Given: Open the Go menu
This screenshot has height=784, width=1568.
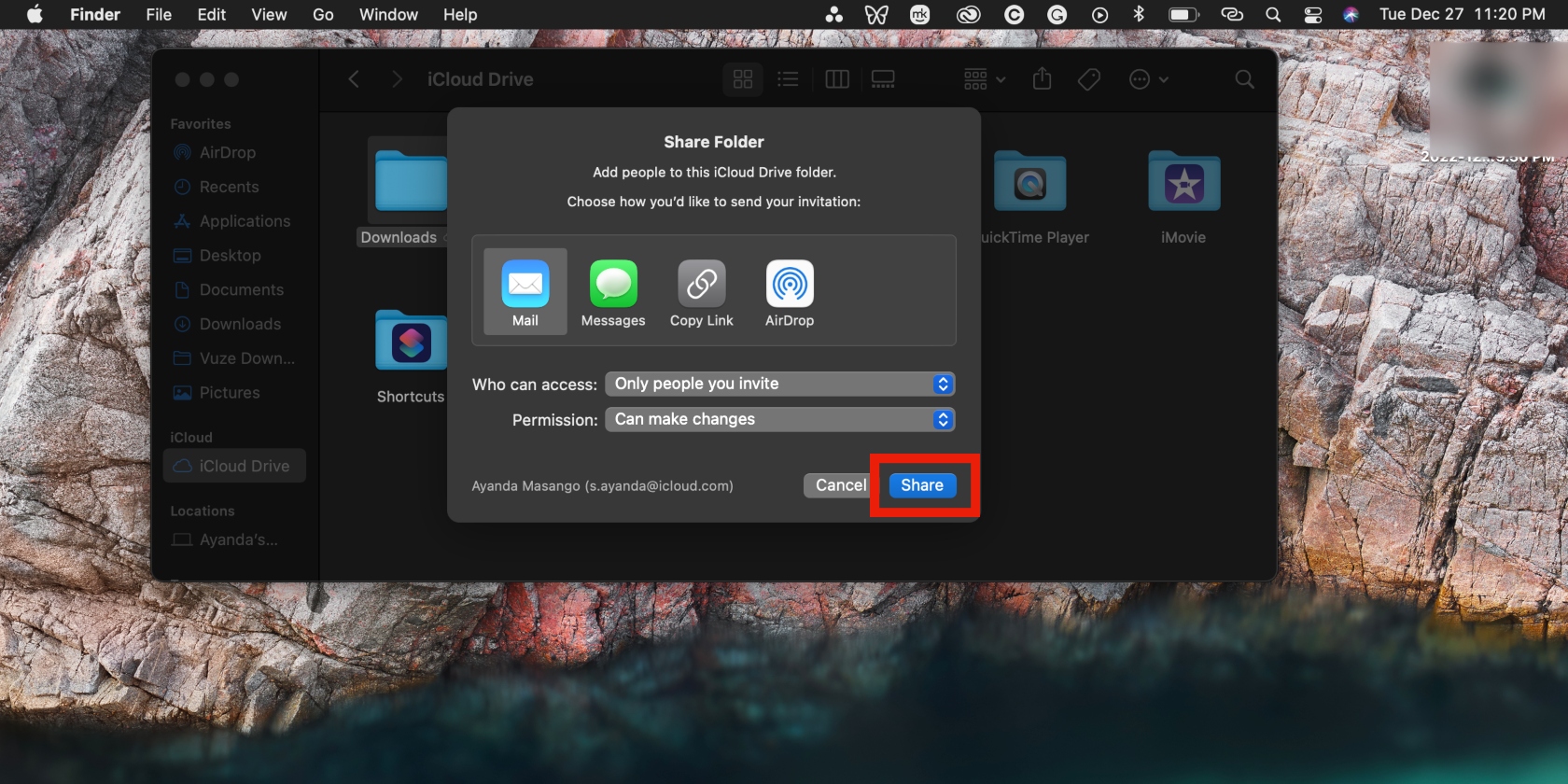Looking at the screenshot, I should (x=323, y=14).
